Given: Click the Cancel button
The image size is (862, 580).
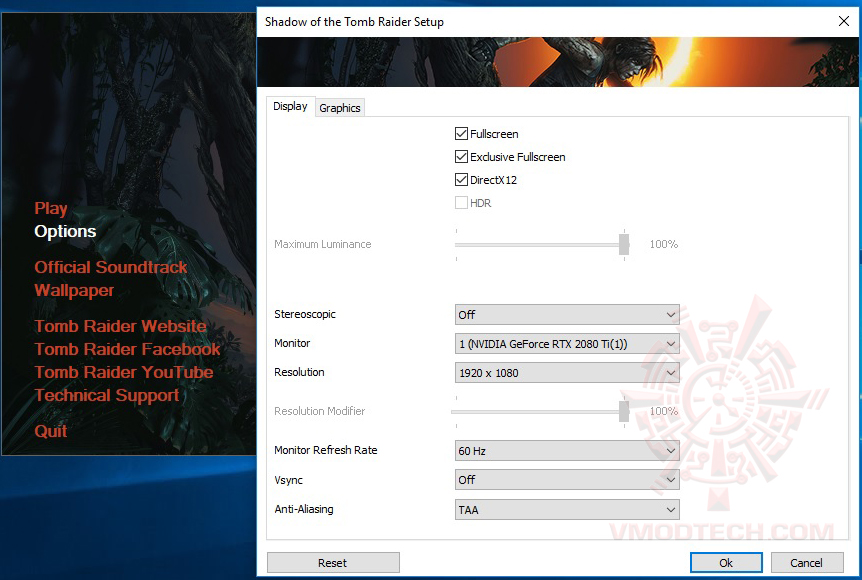Looking at the screenshot, I should (x=806, y=562).
